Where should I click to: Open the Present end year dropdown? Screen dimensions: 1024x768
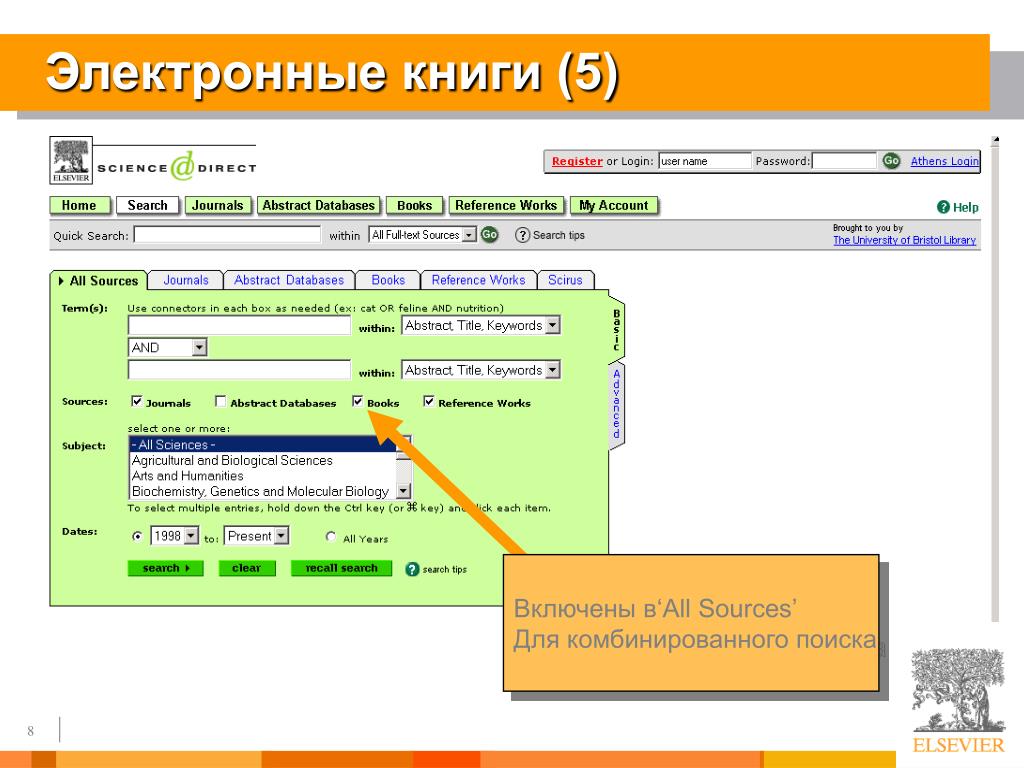[256, 536]
